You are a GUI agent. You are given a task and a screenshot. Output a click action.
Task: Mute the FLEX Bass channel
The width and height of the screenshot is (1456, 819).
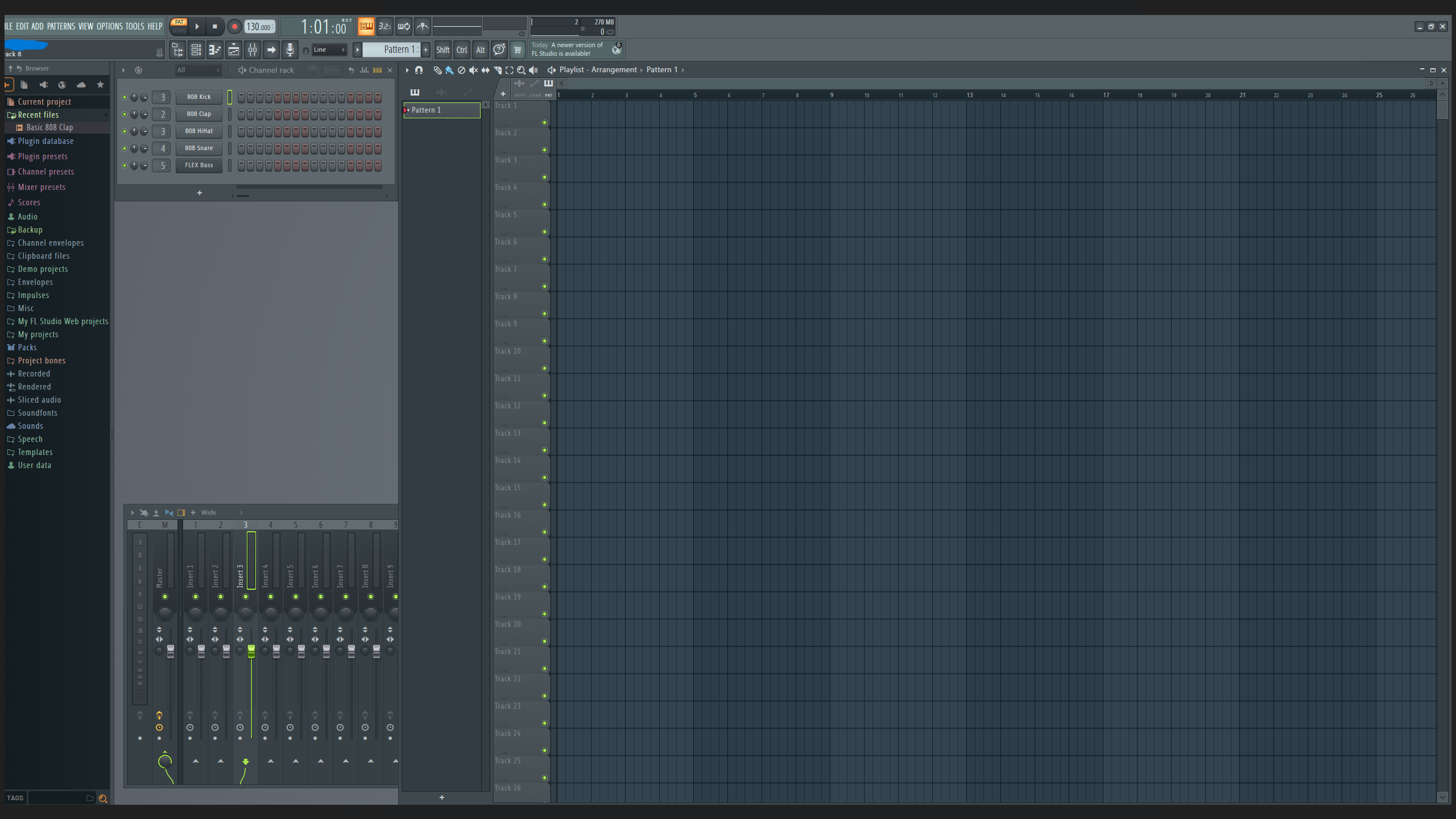125,166
